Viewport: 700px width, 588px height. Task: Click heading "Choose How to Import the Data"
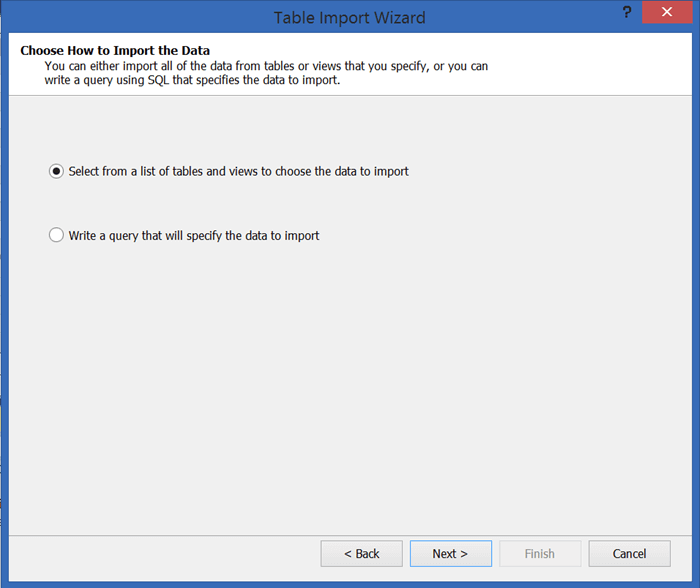[115, 50]
